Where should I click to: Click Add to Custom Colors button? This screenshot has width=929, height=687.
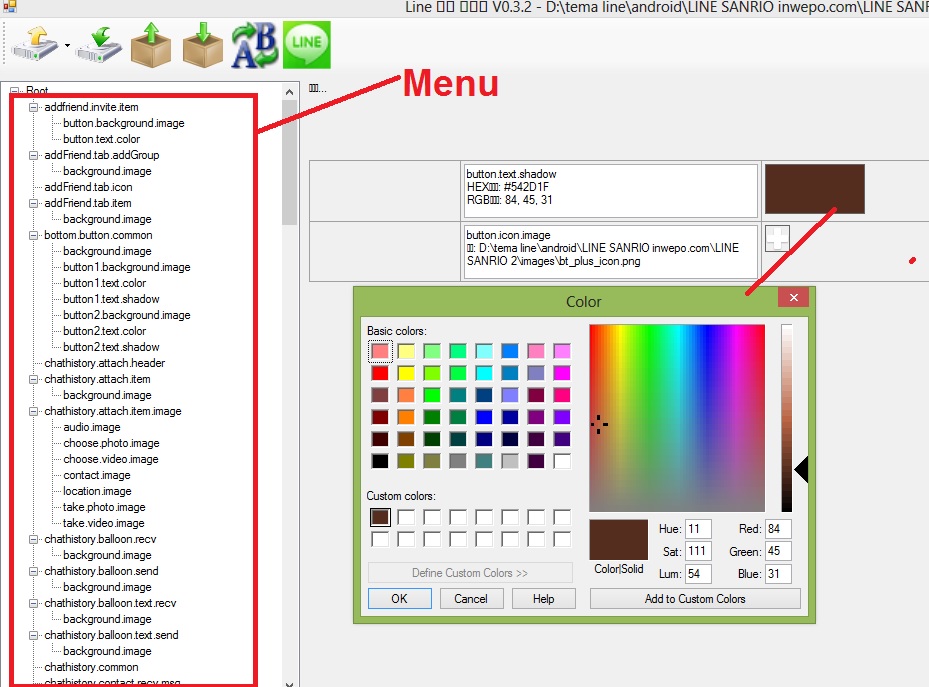tap(695, 598)
